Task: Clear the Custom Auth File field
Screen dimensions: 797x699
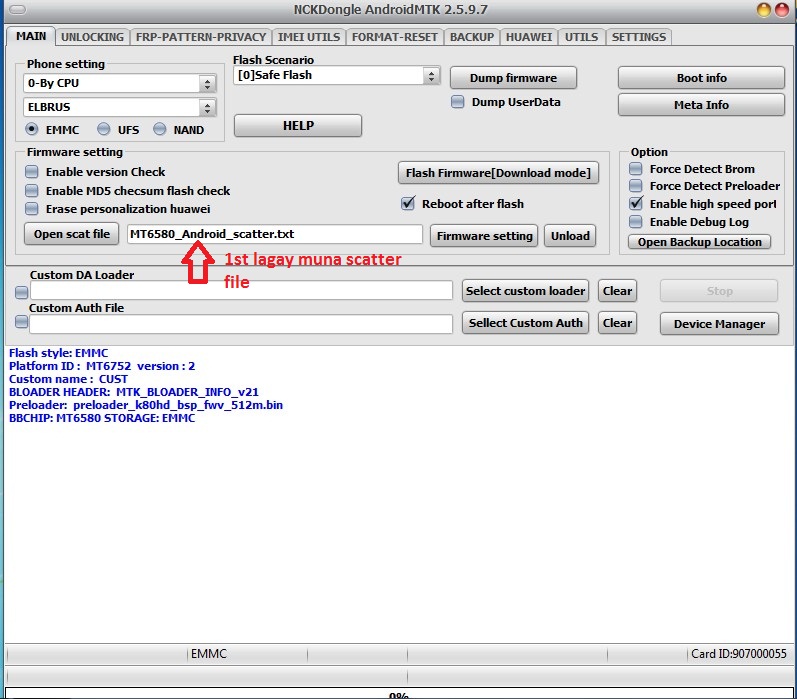Action: coord(618,323)
